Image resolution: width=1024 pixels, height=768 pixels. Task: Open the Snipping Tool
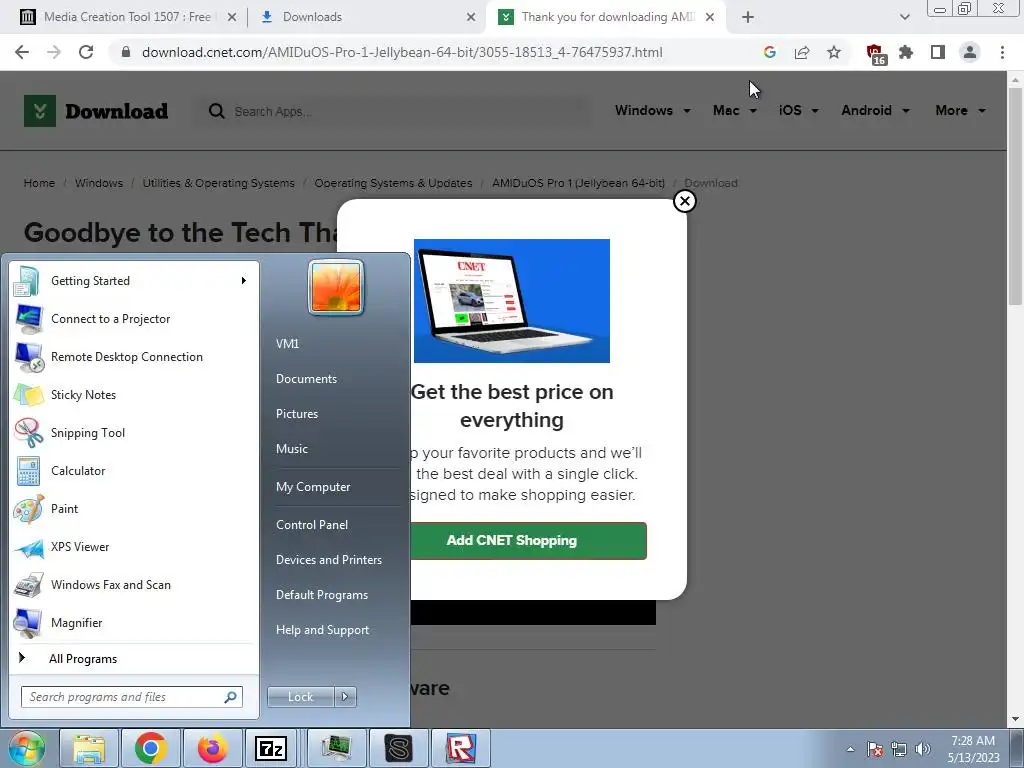click(134, 432)
